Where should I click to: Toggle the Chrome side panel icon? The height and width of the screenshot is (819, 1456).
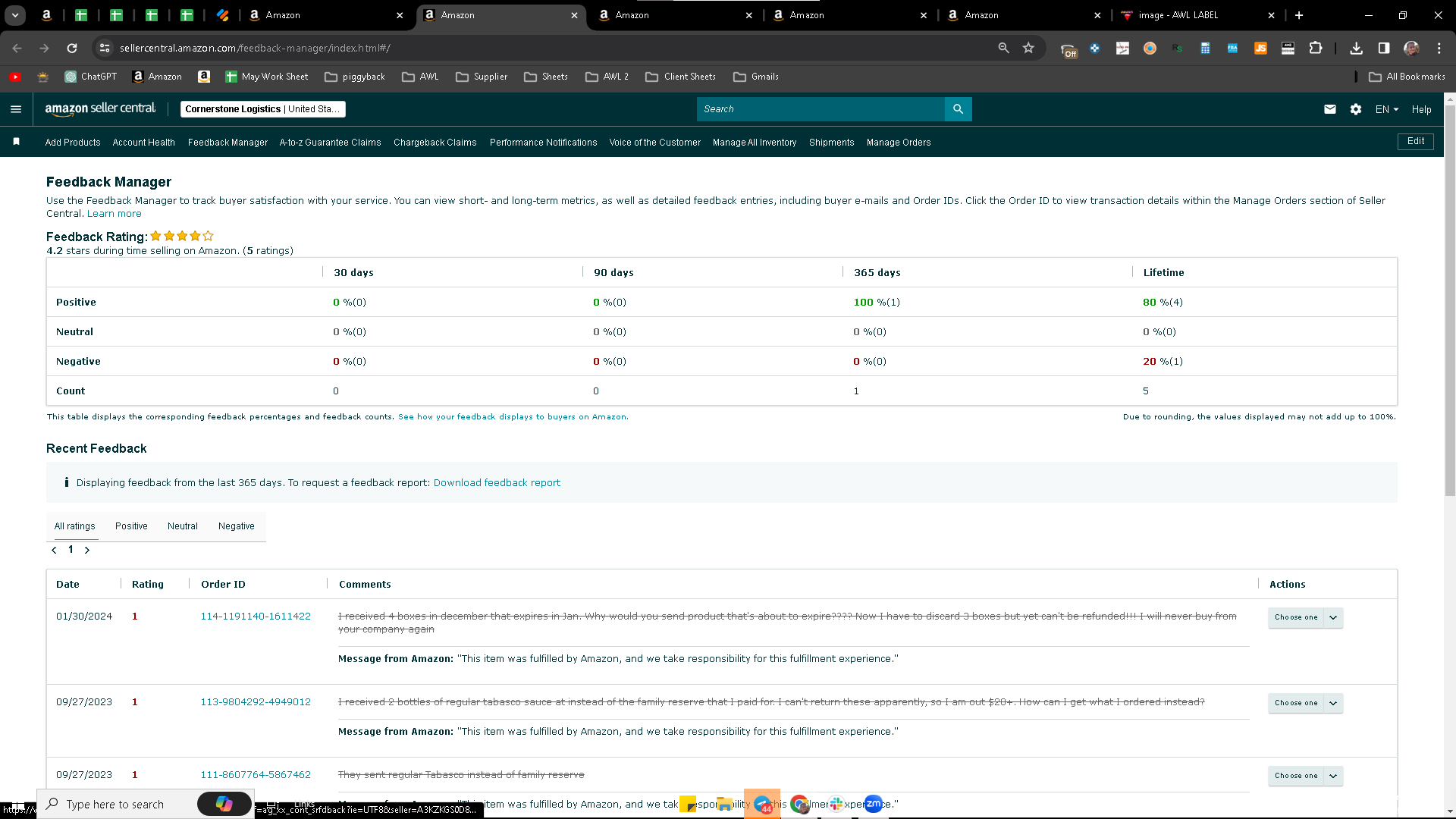(1383, 48)
